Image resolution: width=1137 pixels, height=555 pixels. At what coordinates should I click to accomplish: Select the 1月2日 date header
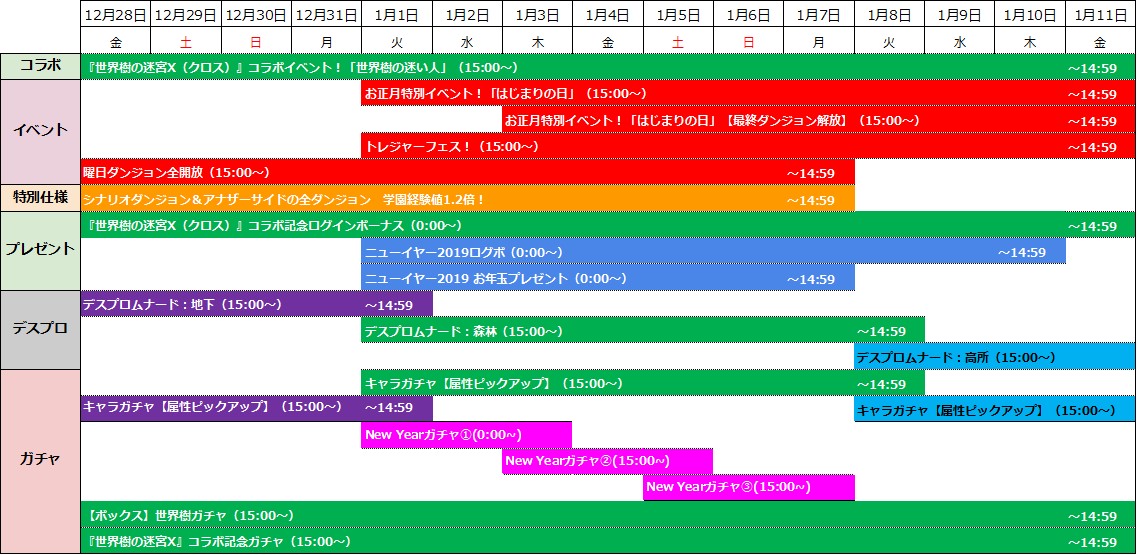pos(467,15)
